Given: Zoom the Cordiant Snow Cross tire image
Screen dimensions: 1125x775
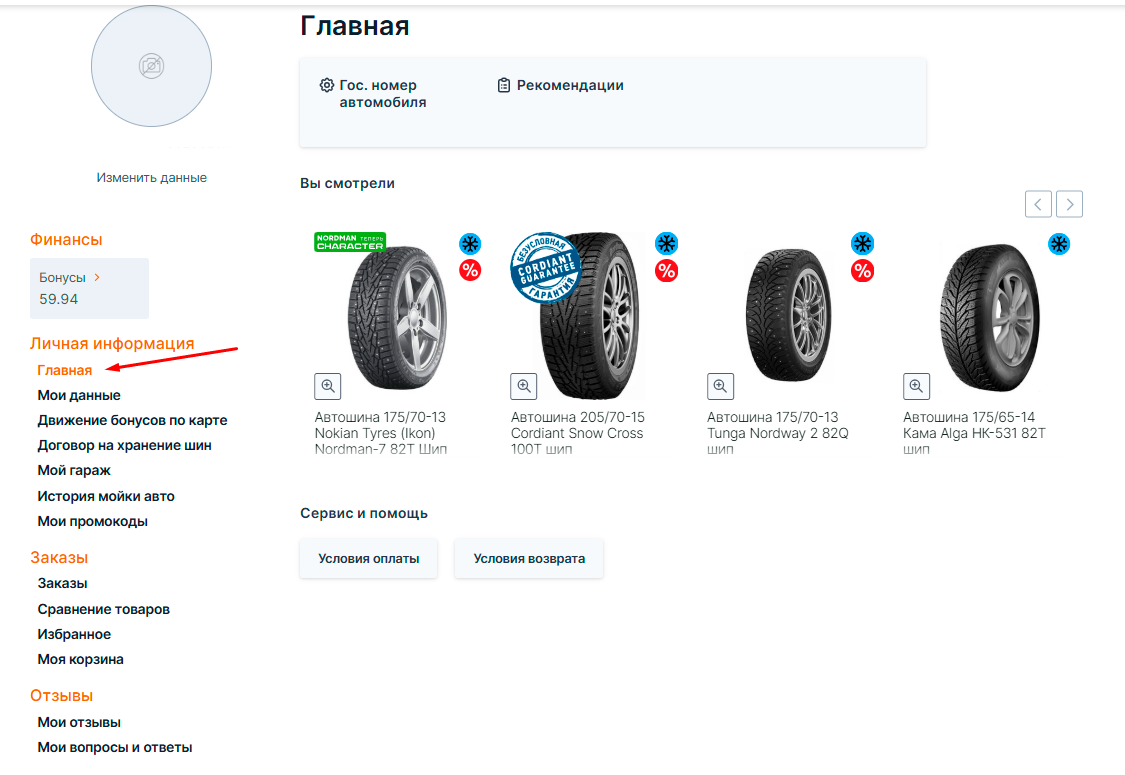Looking at the screenshot, I should [x=524, y=386].
